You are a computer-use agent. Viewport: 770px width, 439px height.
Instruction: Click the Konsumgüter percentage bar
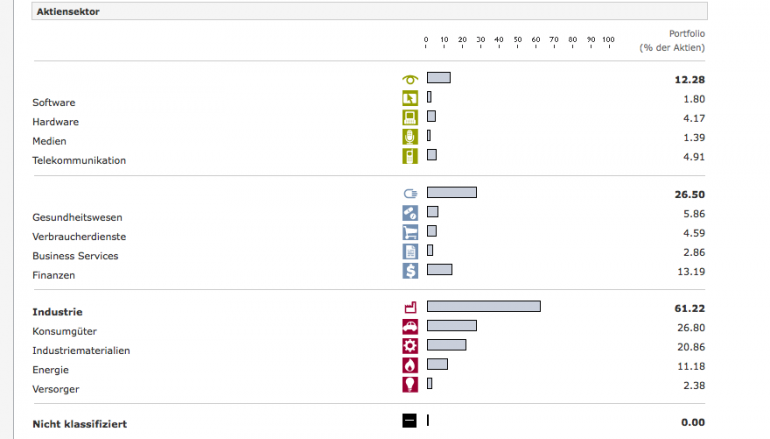tap(451, 326)
